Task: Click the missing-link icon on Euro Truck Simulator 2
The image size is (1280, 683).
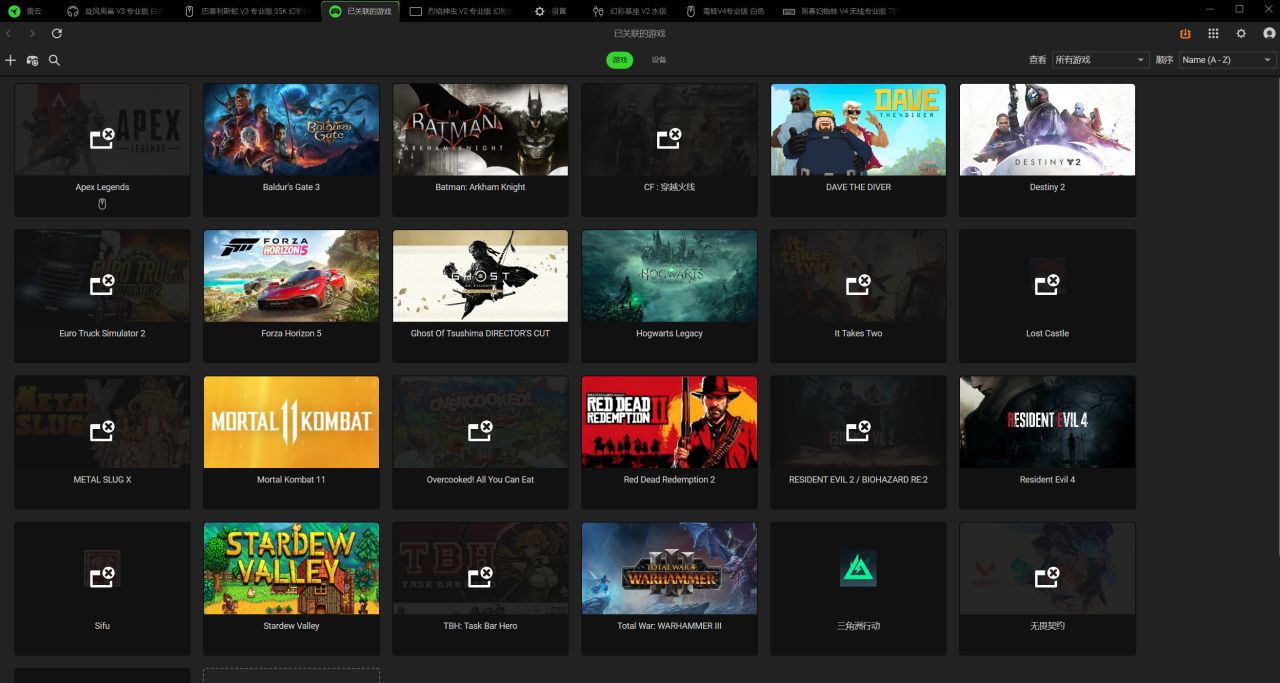Action: point(102,284)
